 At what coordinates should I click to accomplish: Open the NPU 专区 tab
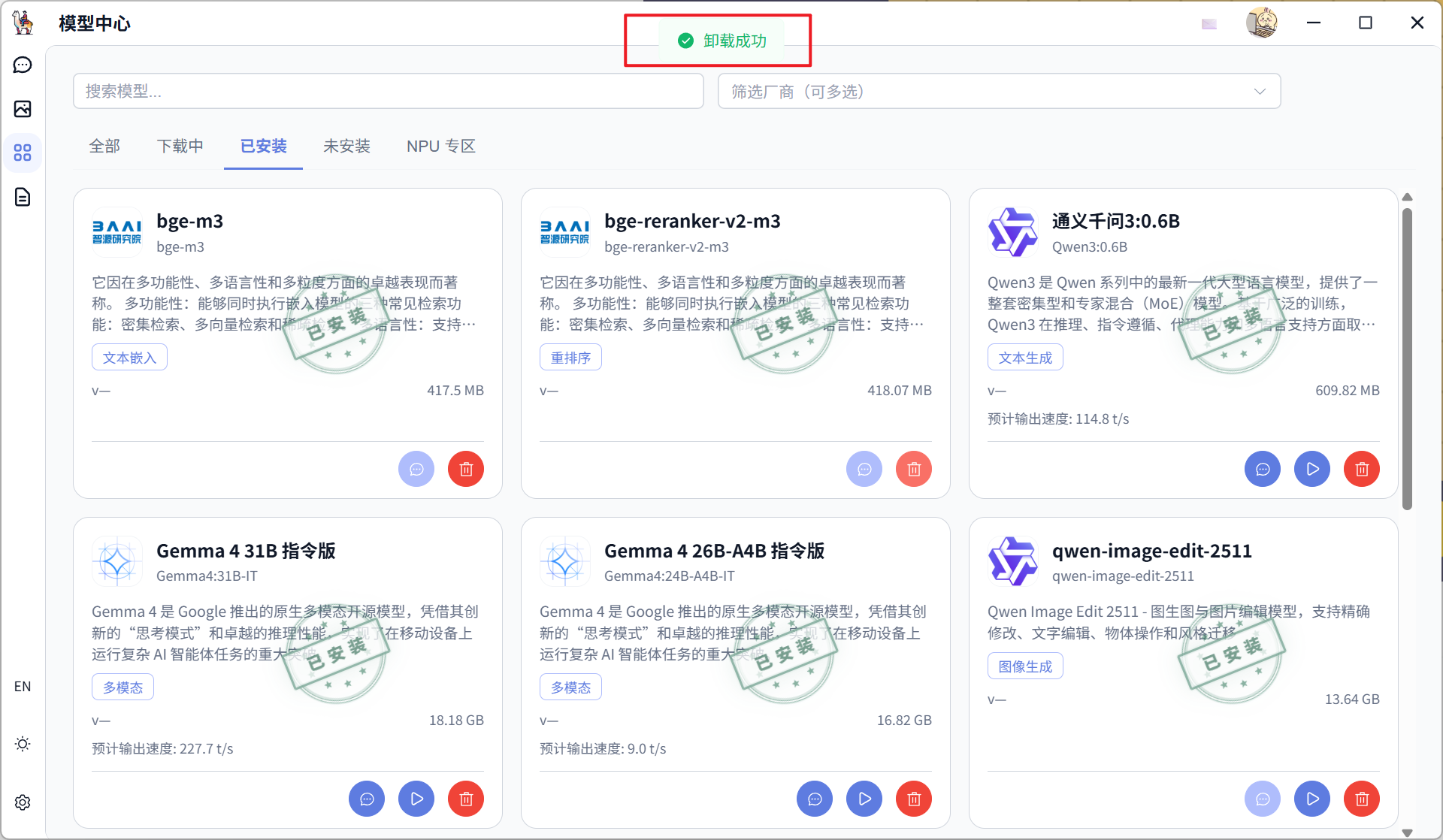coord(441,146)
